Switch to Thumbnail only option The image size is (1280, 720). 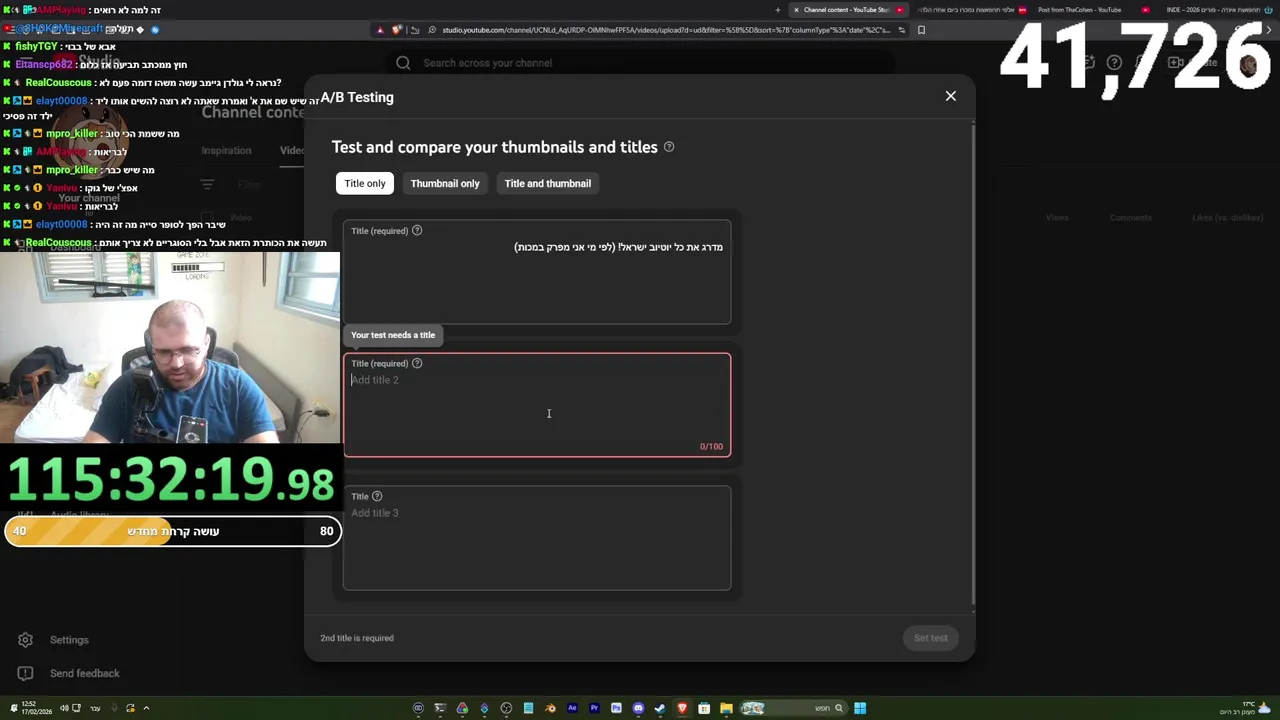click(445, 183)
